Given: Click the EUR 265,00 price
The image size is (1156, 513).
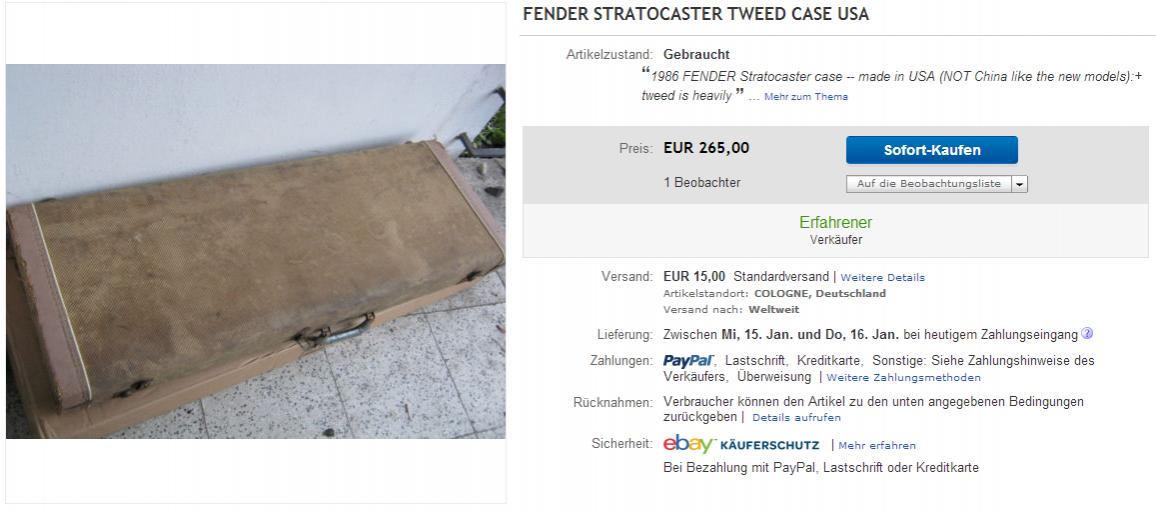Looking at the screenshot, I should 706,148.
